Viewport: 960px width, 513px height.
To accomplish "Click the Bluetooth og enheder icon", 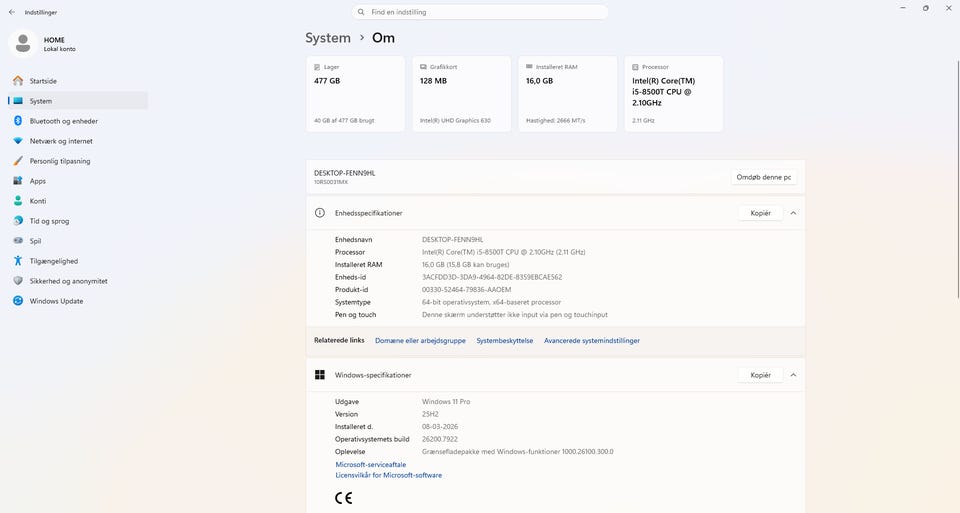I will pyautogui.click(x=17, y=121).
